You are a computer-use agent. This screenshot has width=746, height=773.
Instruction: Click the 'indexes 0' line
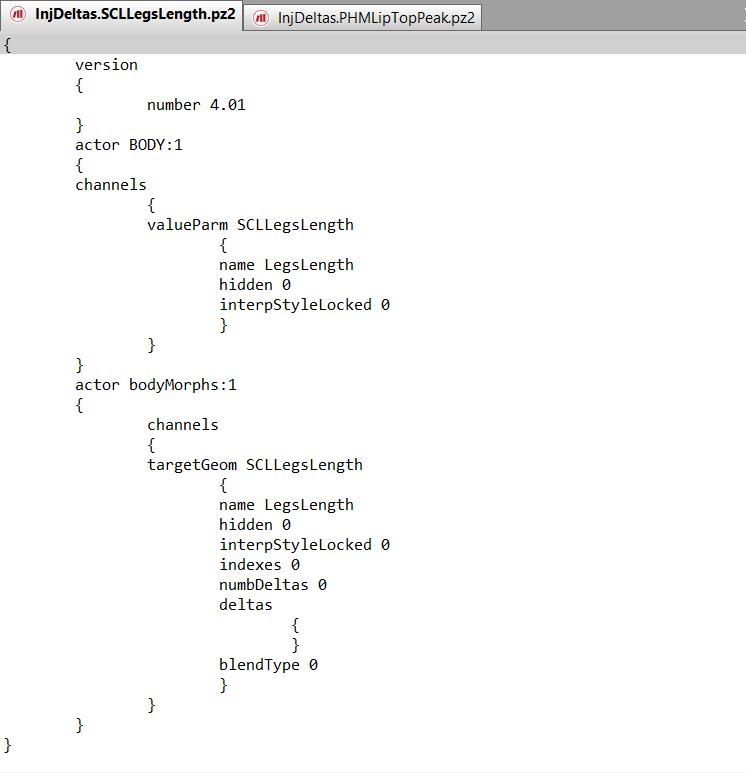tap(259, 565)
